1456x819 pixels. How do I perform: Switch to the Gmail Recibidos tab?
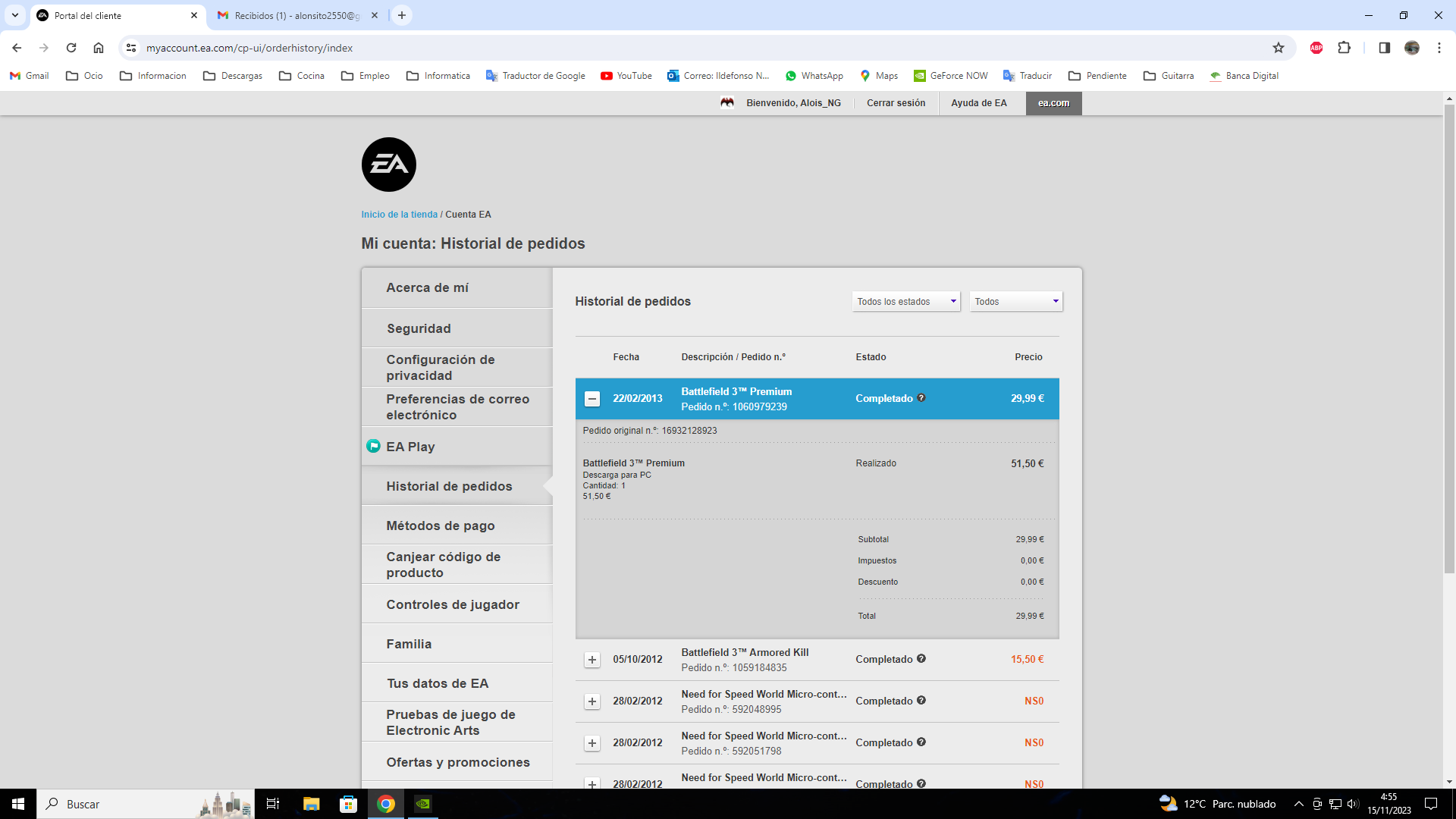[296, 15]
